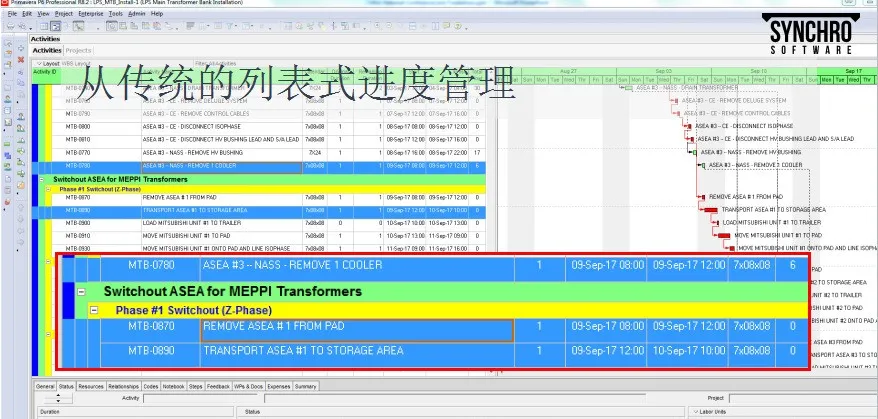Click the topmost icon in the left sidebar
The height and width of the screenshot is (419, 878).
click(8, 43)
